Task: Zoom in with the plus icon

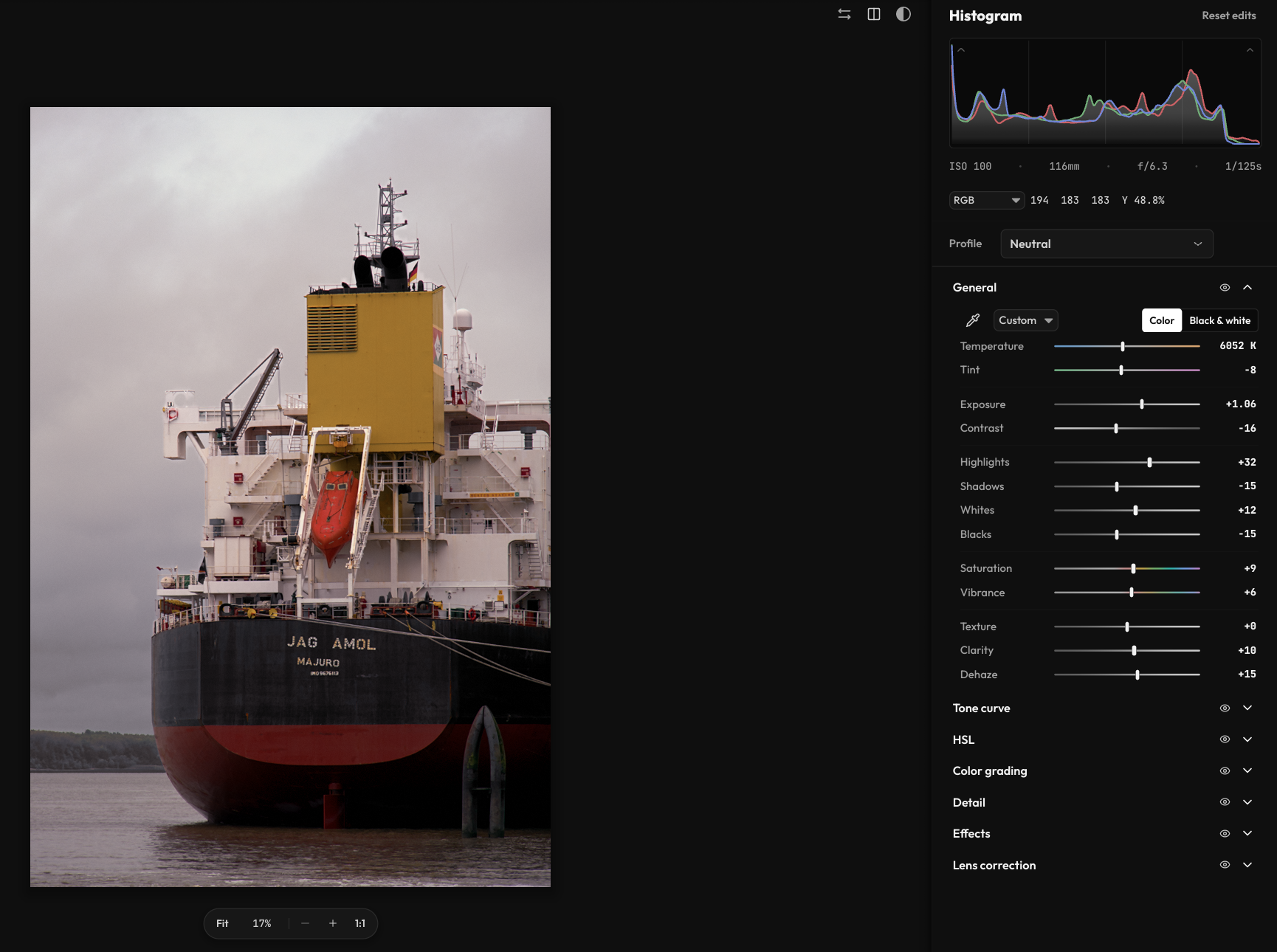Action: point(333,923)
